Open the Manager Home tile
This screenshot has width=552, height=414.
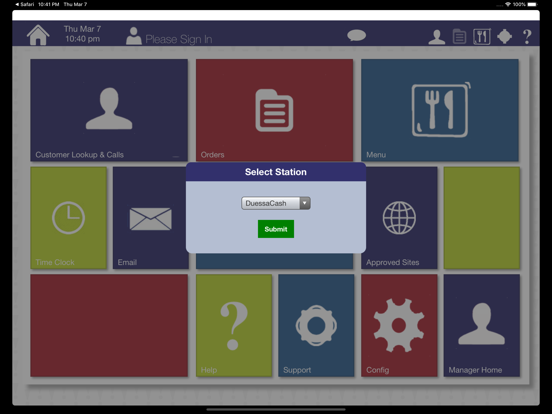482,326
